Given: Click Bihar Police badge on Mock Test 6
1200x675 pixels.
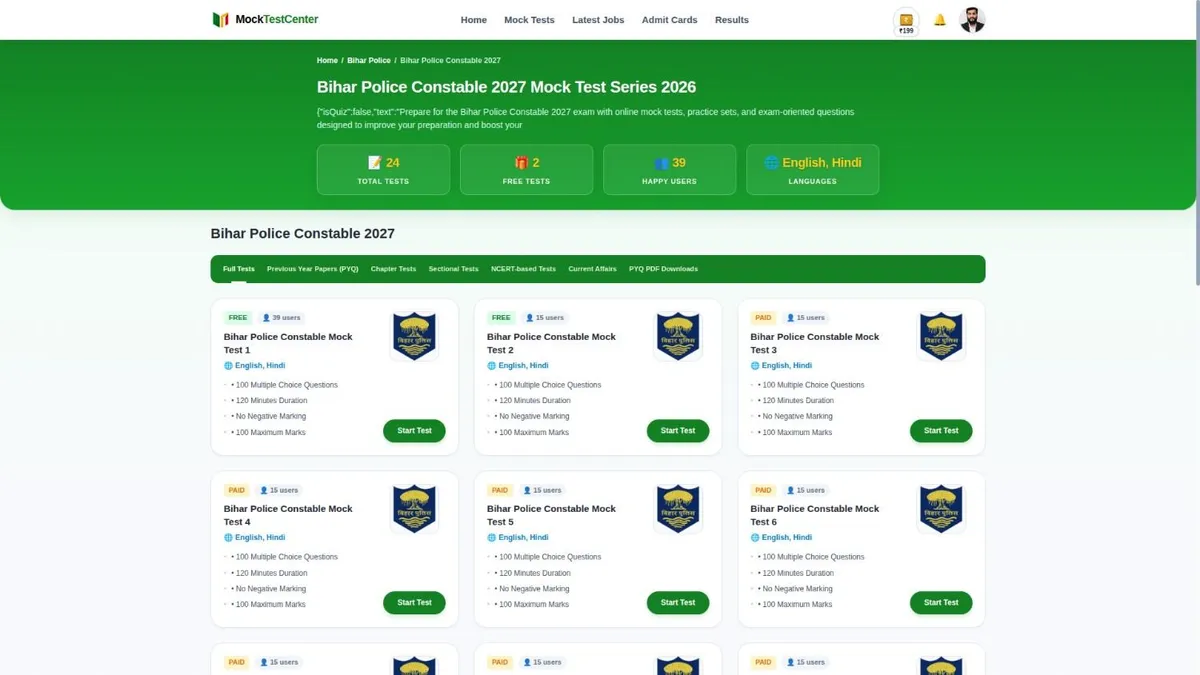Looking at the screenshot, I should [x=941, y=508].
